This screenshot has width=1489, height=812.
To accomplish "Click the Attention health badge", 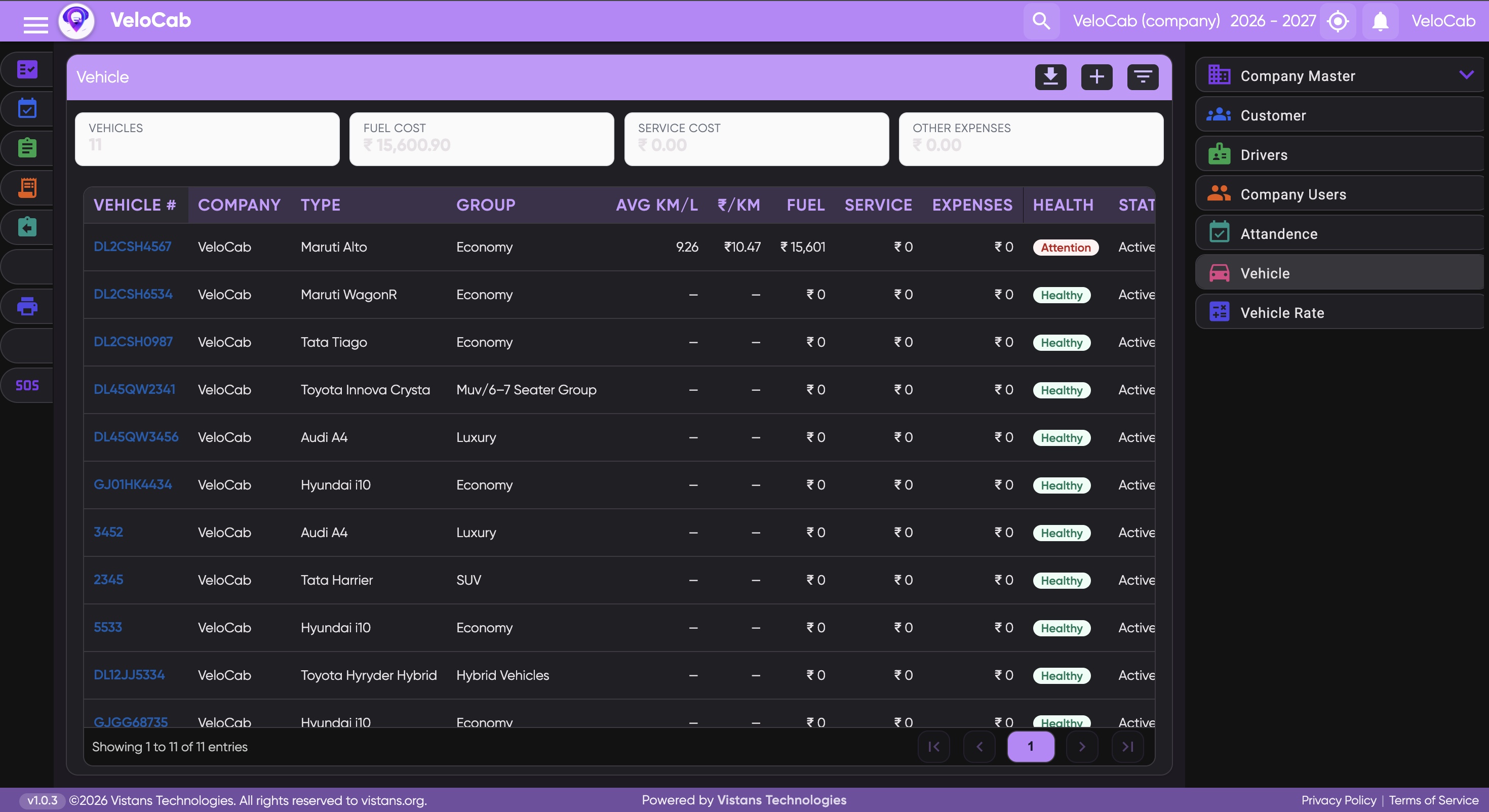I will pyautogui.click(x=1065, y=248).
